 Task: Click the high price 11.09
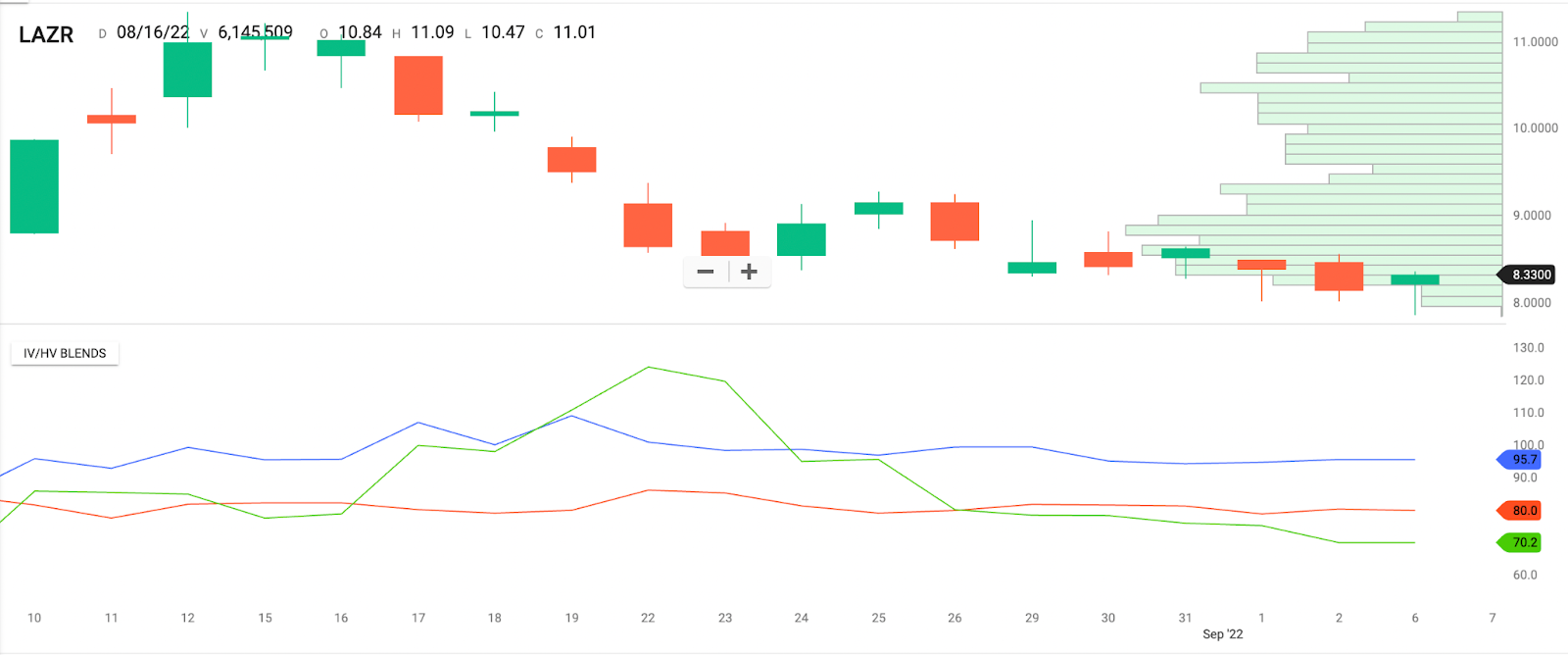tap(432, 32)
